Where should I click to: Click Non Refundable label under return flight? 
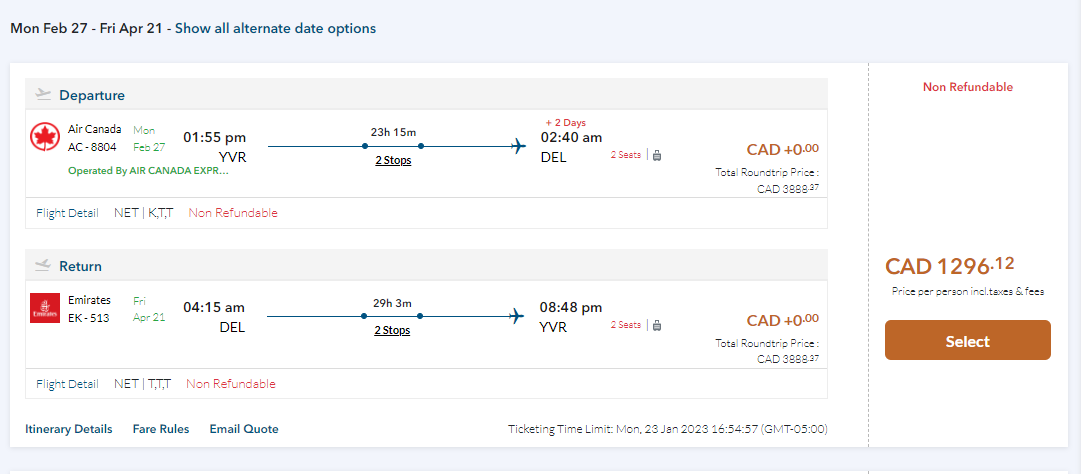(x=231, y=384)
